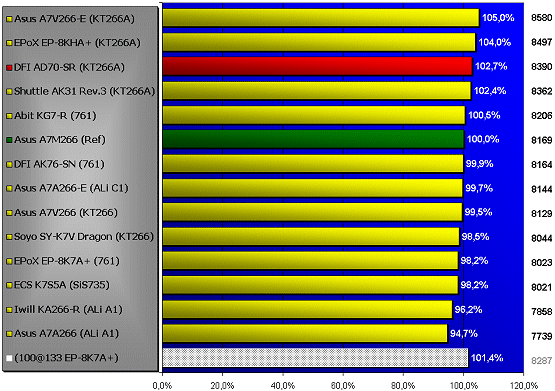The image size is (555, 391).
Task: Select the 'Shuttle AK31 Rev.3 (KT266A)' label
Action: click(x=85, y=91)
